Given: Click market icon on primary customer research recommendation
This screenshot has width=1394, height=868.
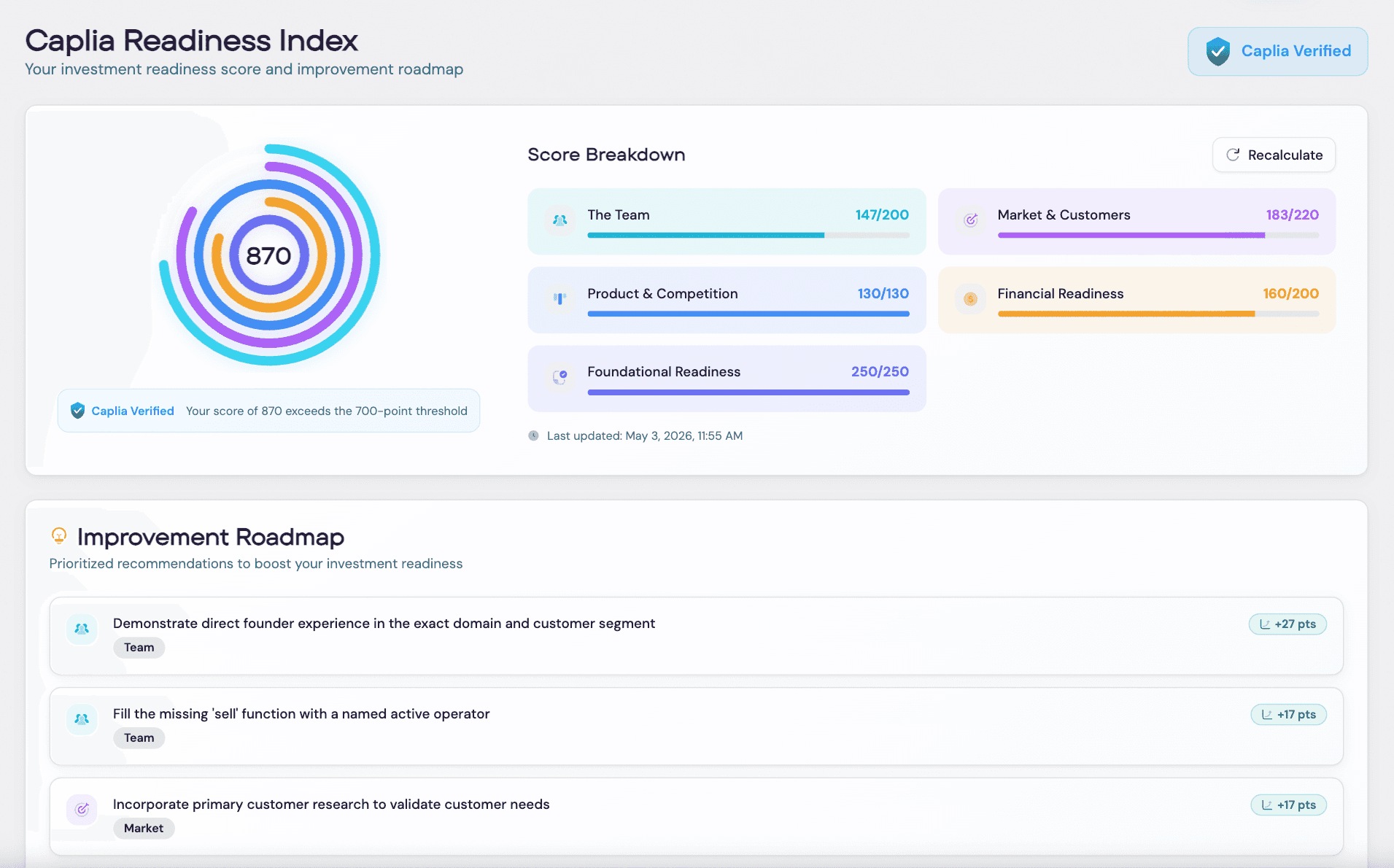Looking at the screenshot, I should click(82, 809).
